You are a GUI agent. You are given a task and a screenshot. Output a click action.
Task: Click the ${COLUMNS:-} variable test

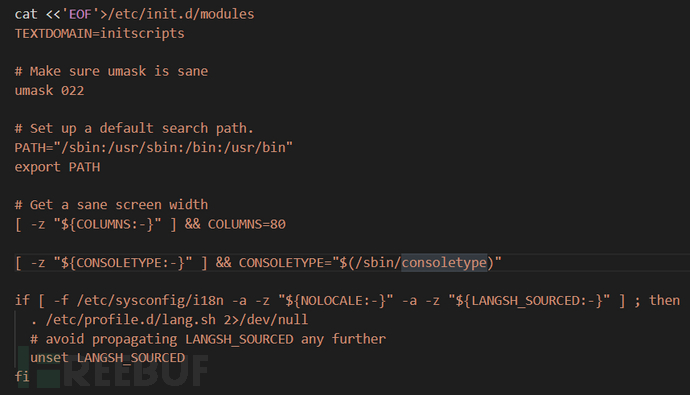point(107,224)
